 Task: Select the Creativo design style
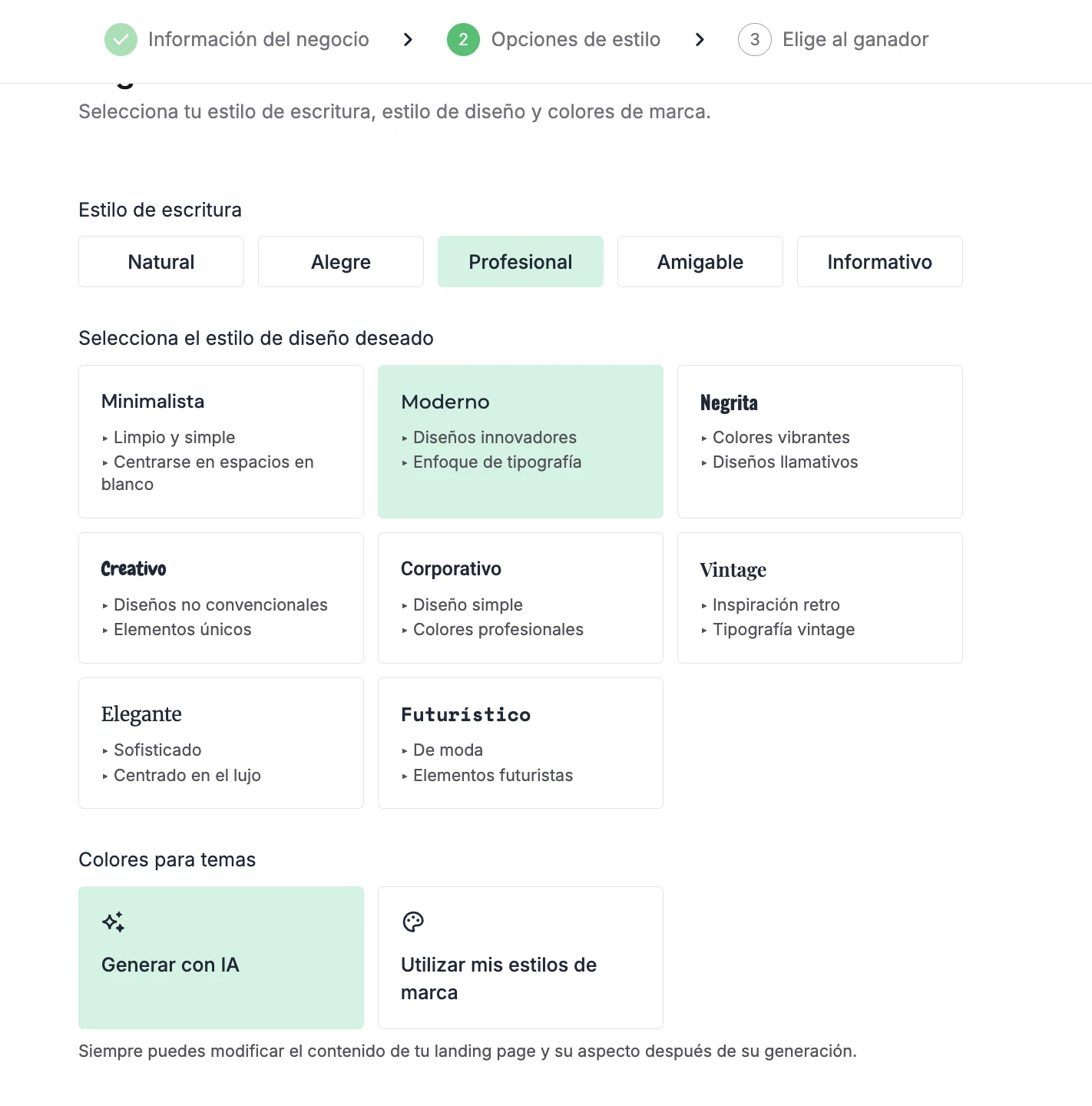pos(220,598)
